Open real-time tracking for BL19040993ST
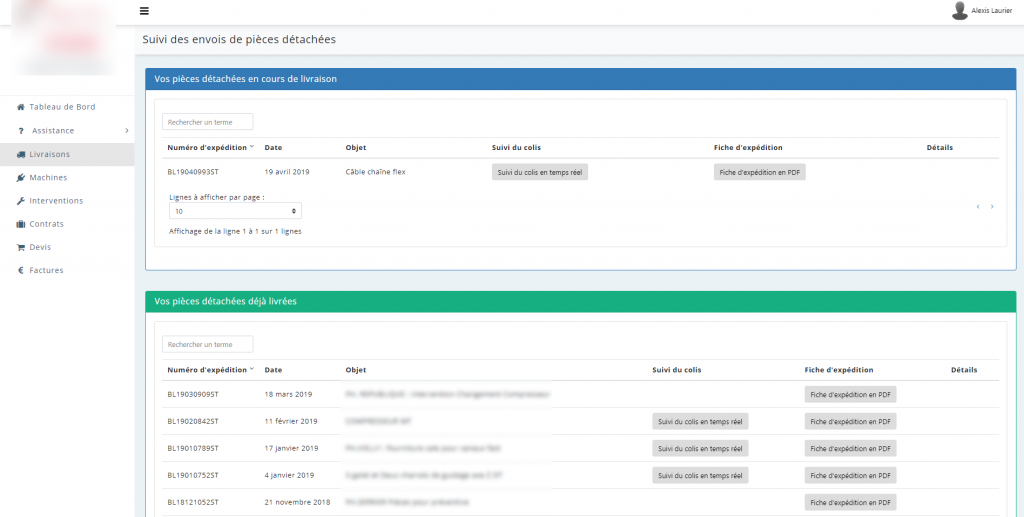The image size is (1024, 517). coord(539,172)
